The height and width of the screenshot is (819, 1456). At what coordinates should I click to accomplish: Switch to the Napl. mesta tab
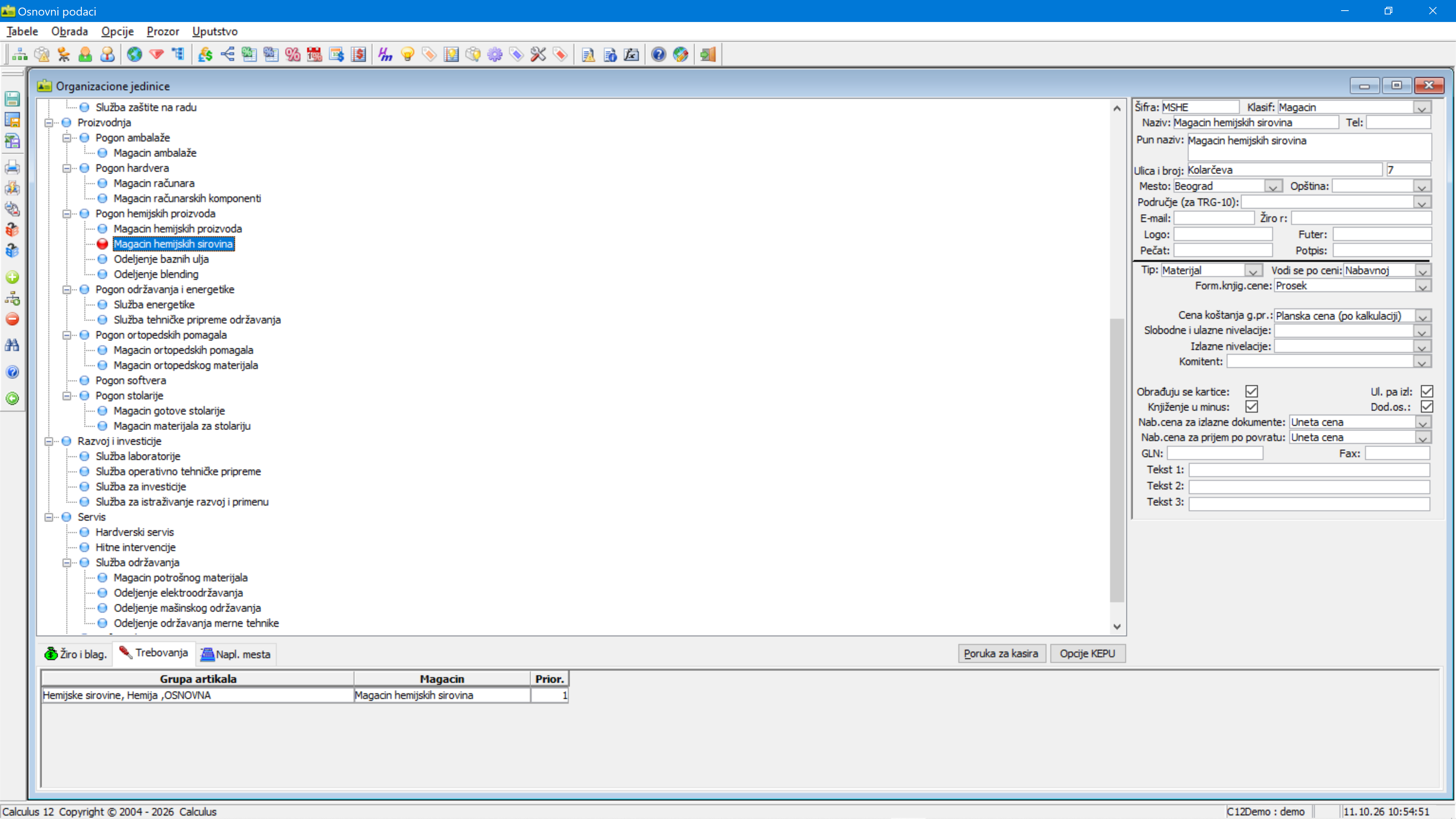236,654
